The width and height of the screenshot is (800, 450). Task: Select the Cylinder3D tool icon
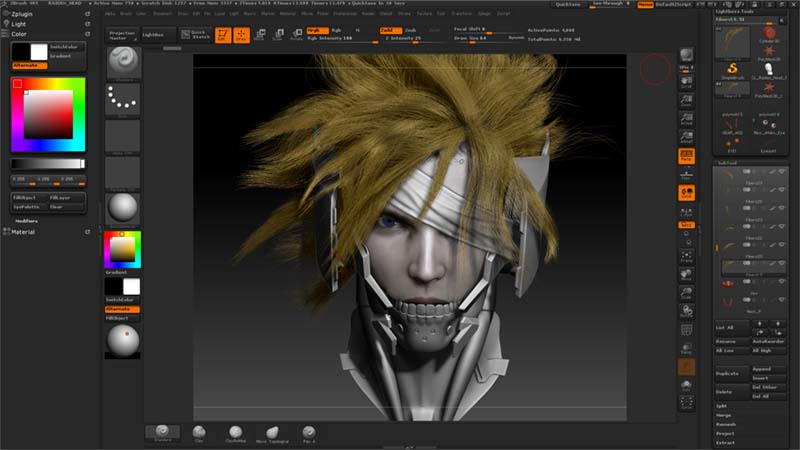pyautogui.click(x=769, y=35)
